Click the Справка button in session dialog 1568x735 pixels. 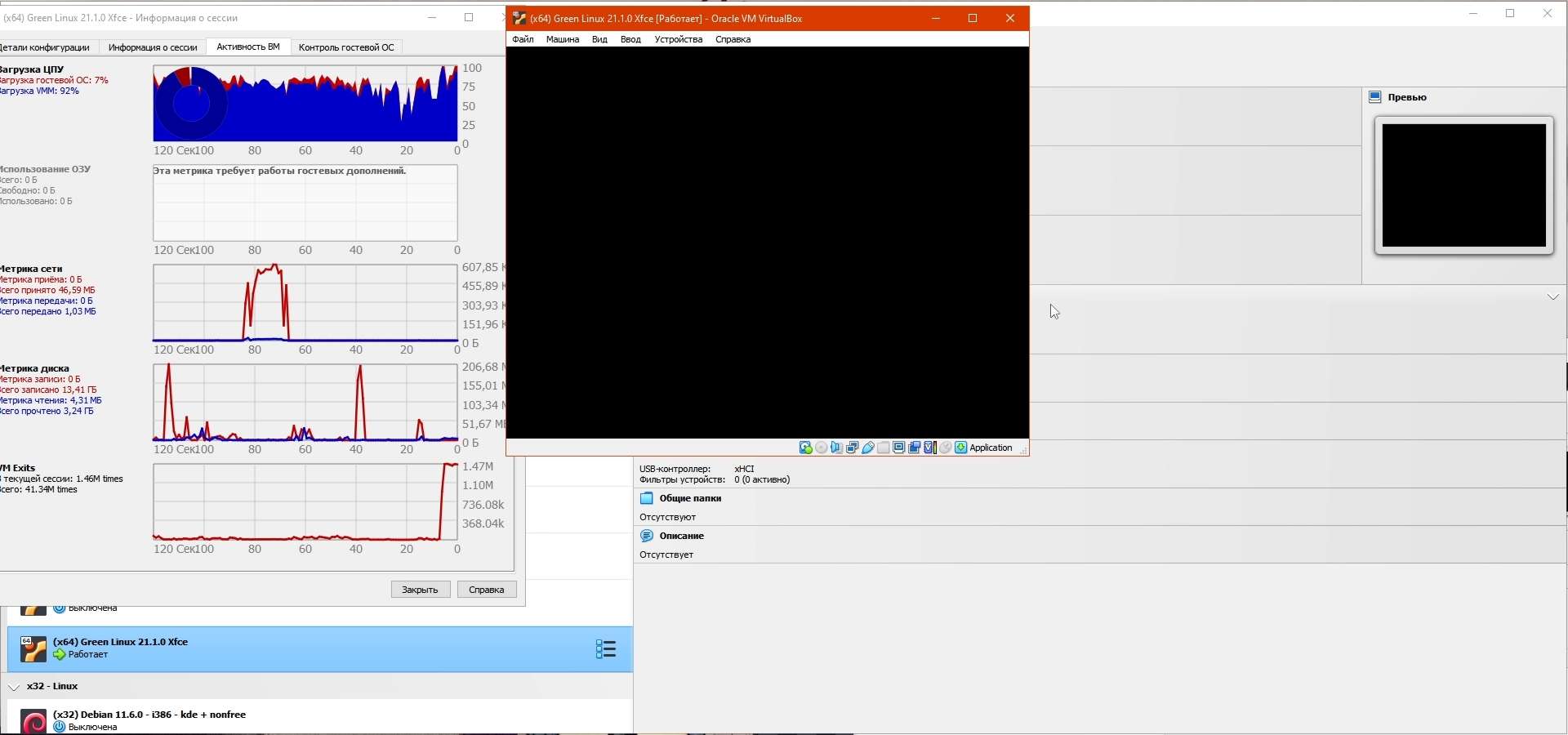click(487, 590)
